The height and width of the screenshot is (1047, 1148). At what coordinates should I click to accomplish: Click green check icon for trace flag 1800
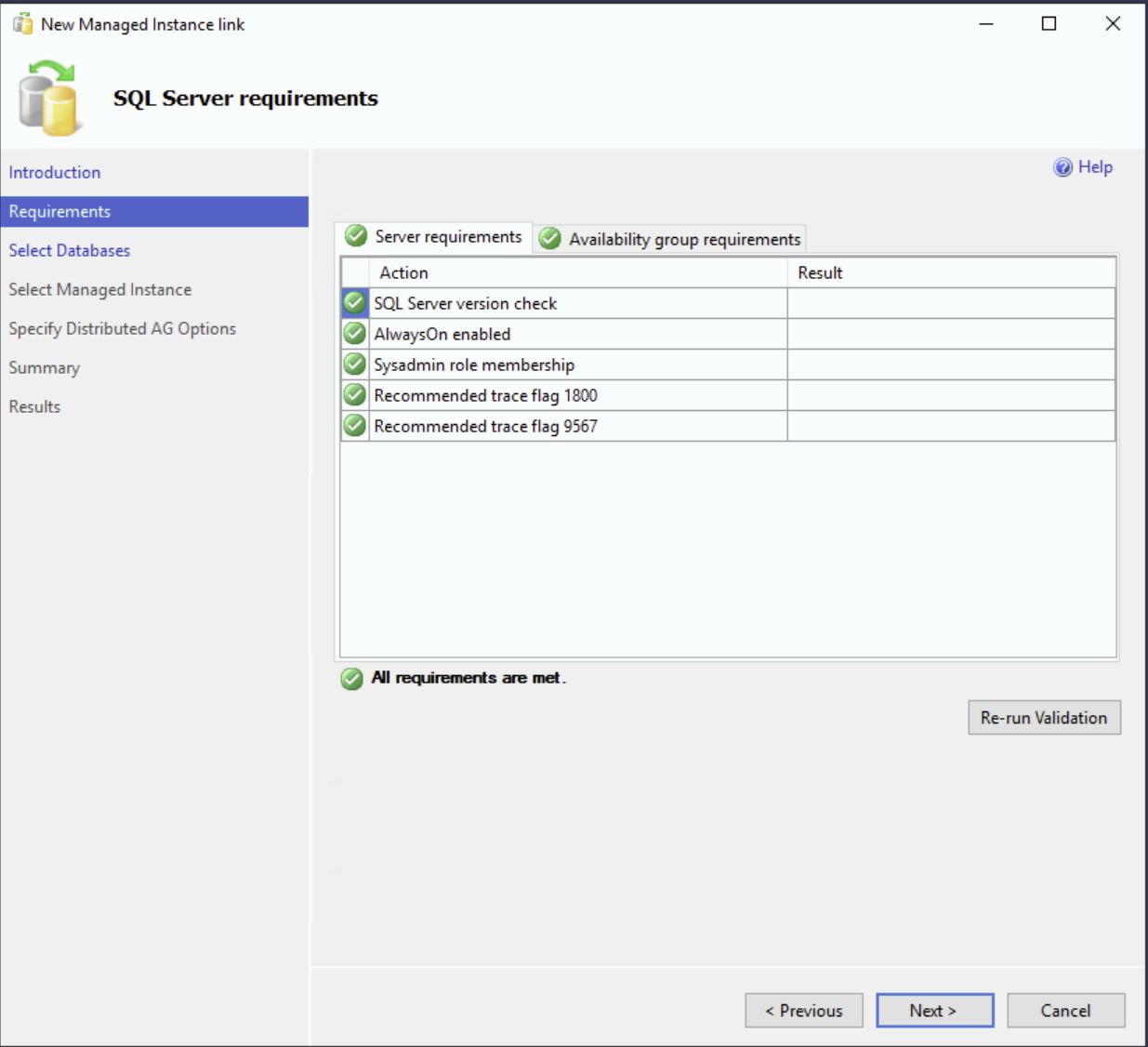[x=355, y=395]
